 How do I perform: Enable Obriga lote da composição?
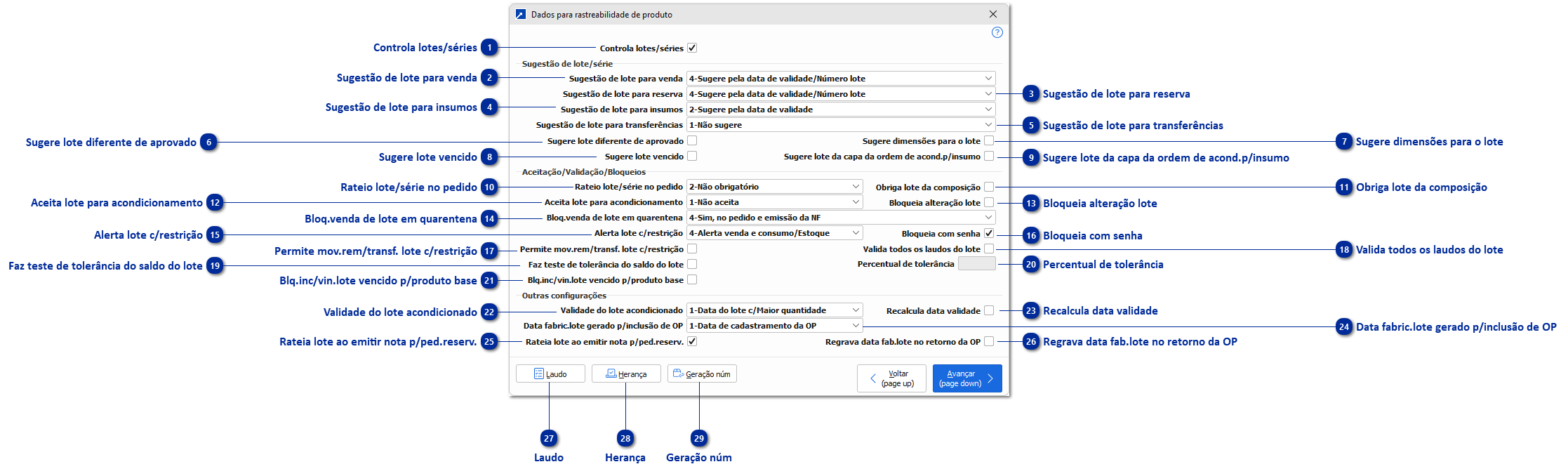click(989, 187)
